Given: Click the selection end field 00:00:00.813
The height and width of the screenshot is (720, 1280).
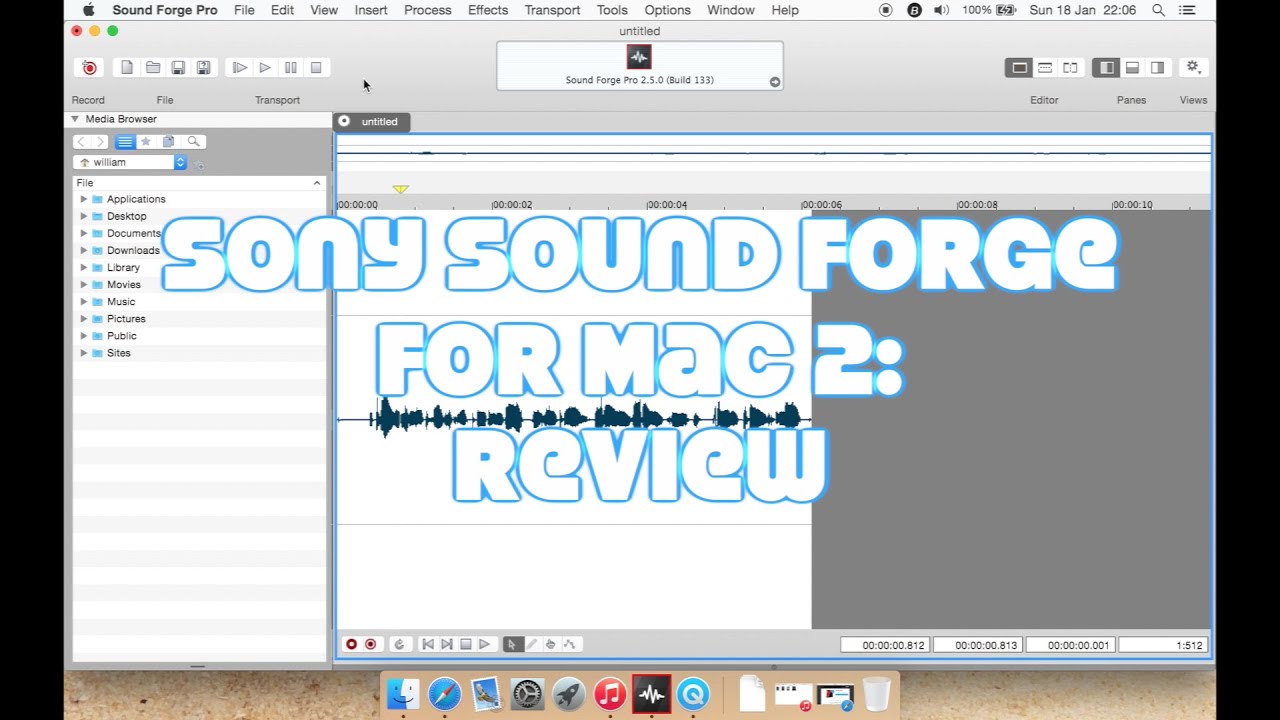Looking at the screenshot, I should (978, 646).
